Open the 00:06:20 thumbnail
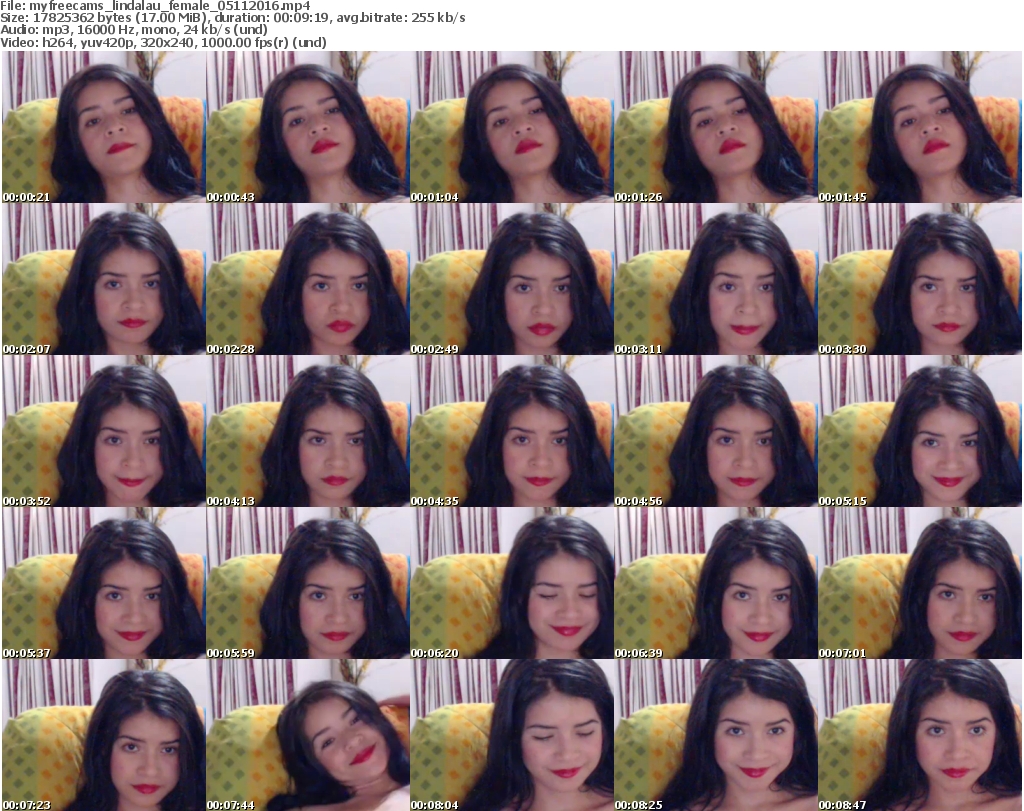 (511, 585)
